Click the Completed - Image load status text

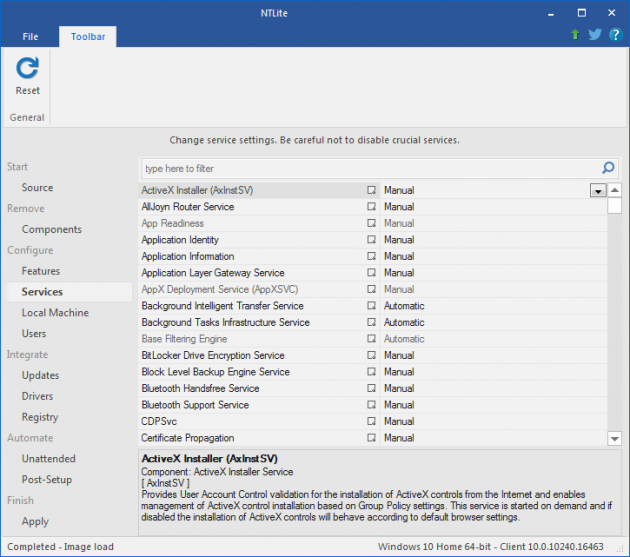coord(60,547)
